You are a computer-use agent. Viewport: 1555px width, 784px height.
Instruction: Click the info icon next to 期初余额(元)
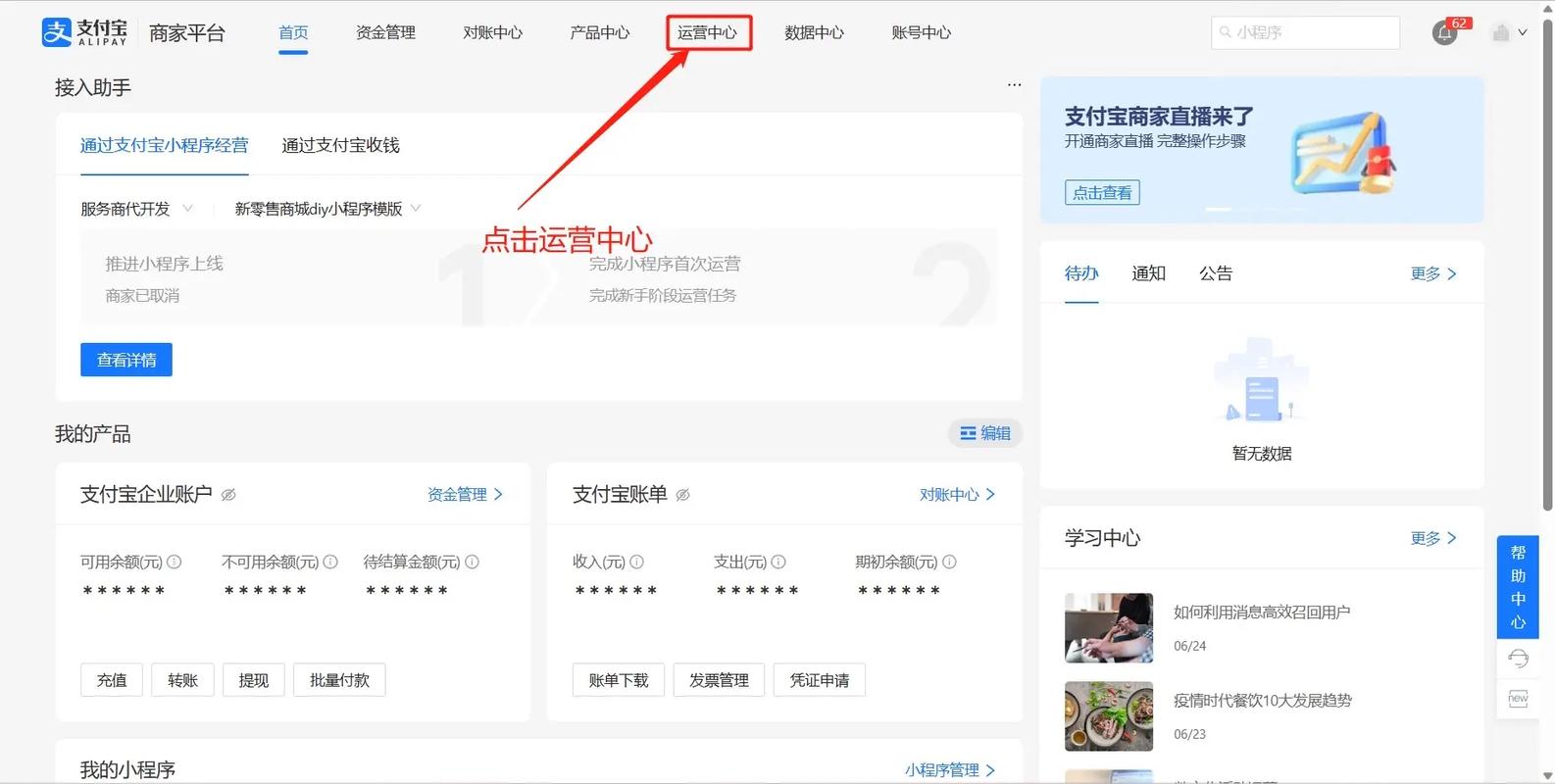click(949, 562)
